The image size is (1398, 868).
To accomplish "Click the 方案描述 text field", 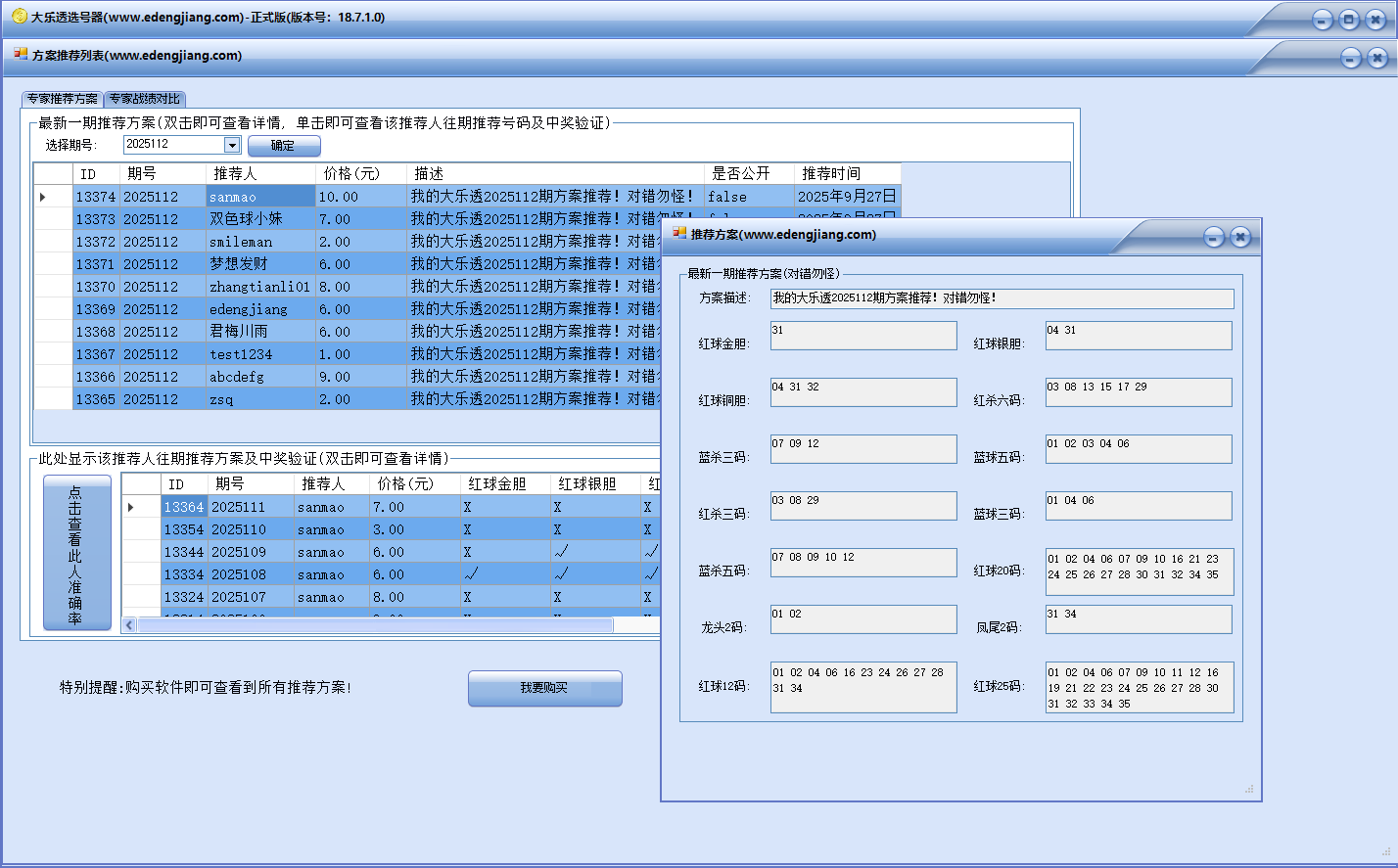I will [1002, 298].
